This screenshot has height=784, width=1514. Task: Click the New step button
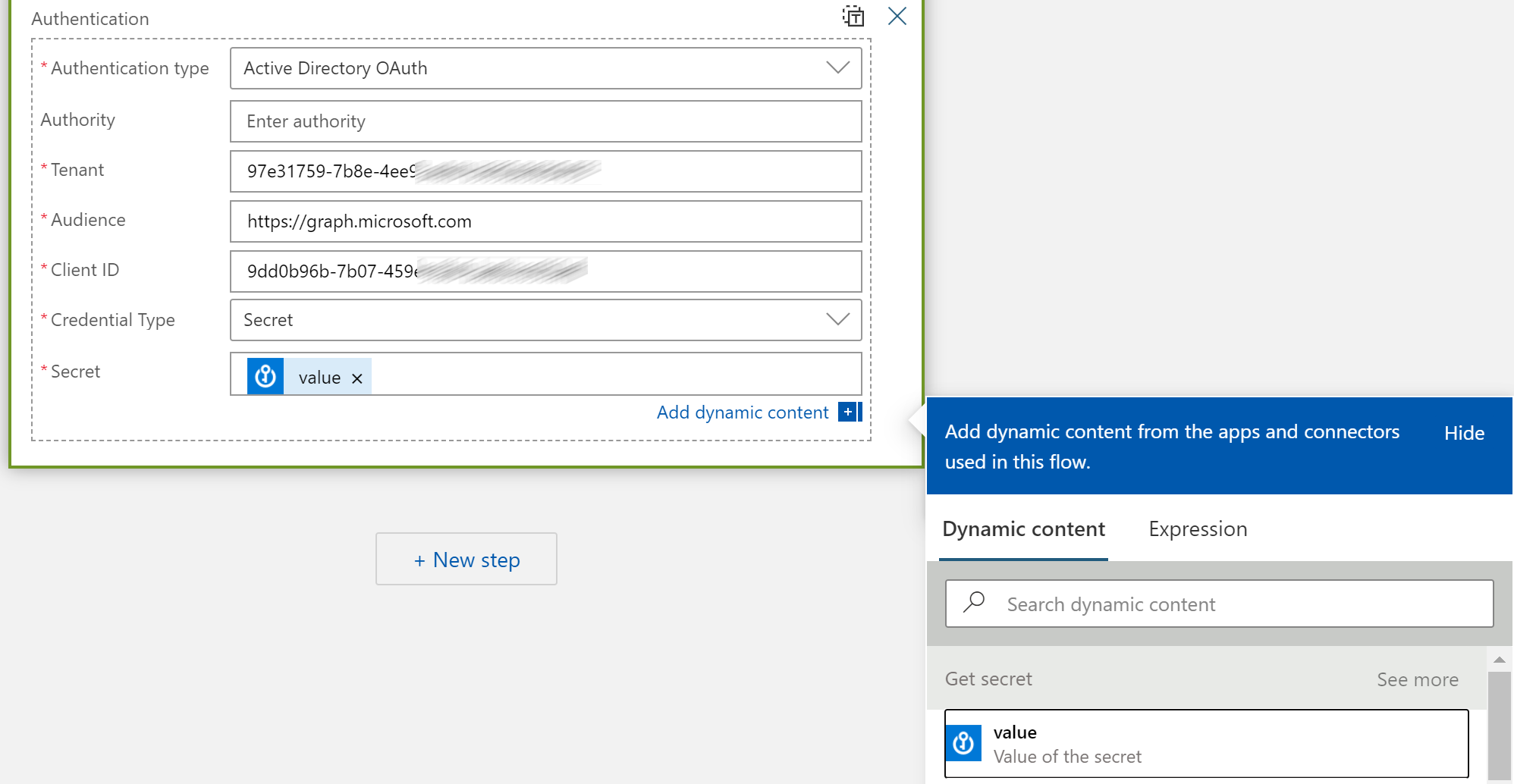(466, 559)
